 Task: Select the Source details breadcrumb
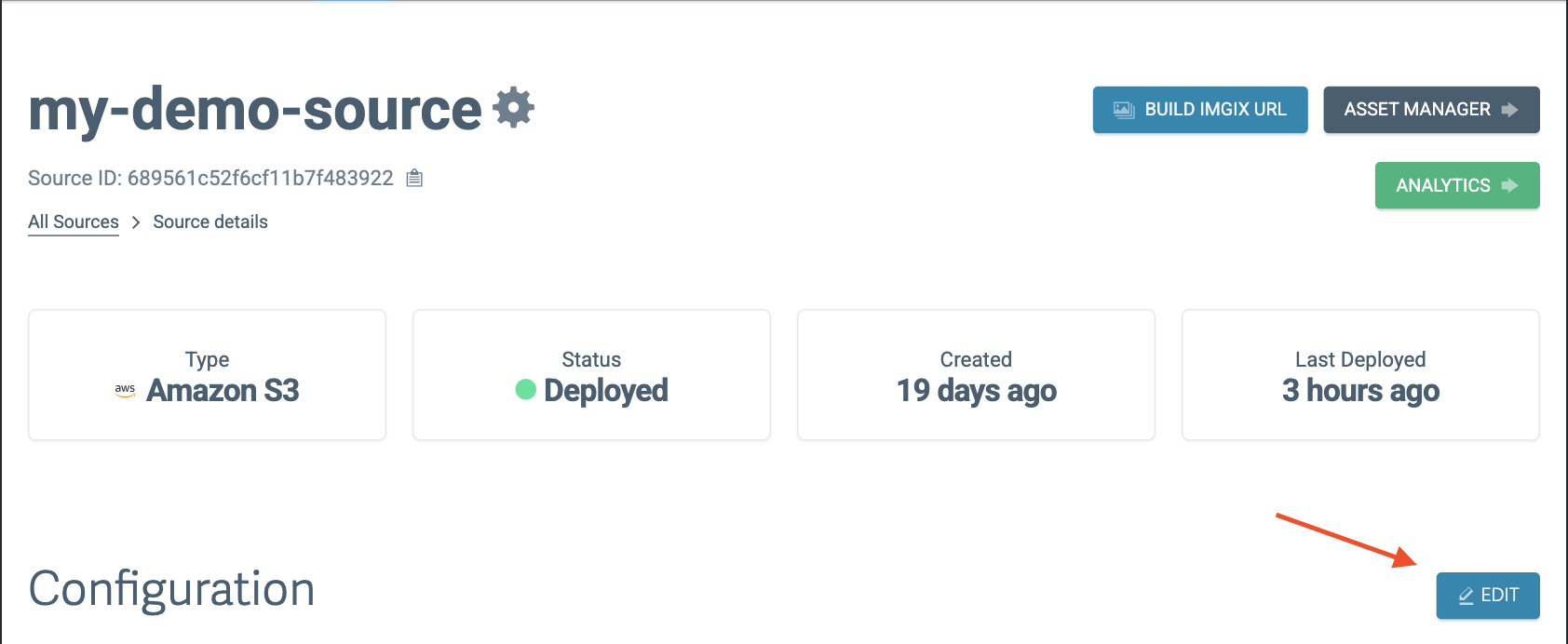(210, 222)
